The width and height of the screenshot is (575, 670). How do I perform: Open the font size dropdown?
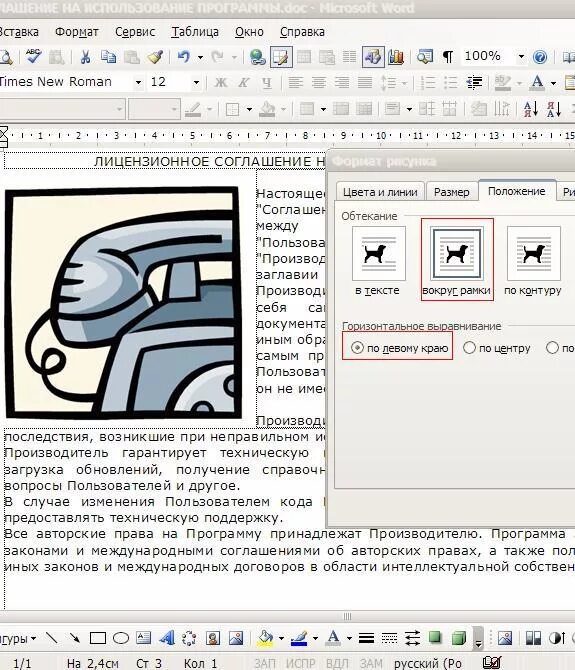pyautogui.click(x=196, y=82)
